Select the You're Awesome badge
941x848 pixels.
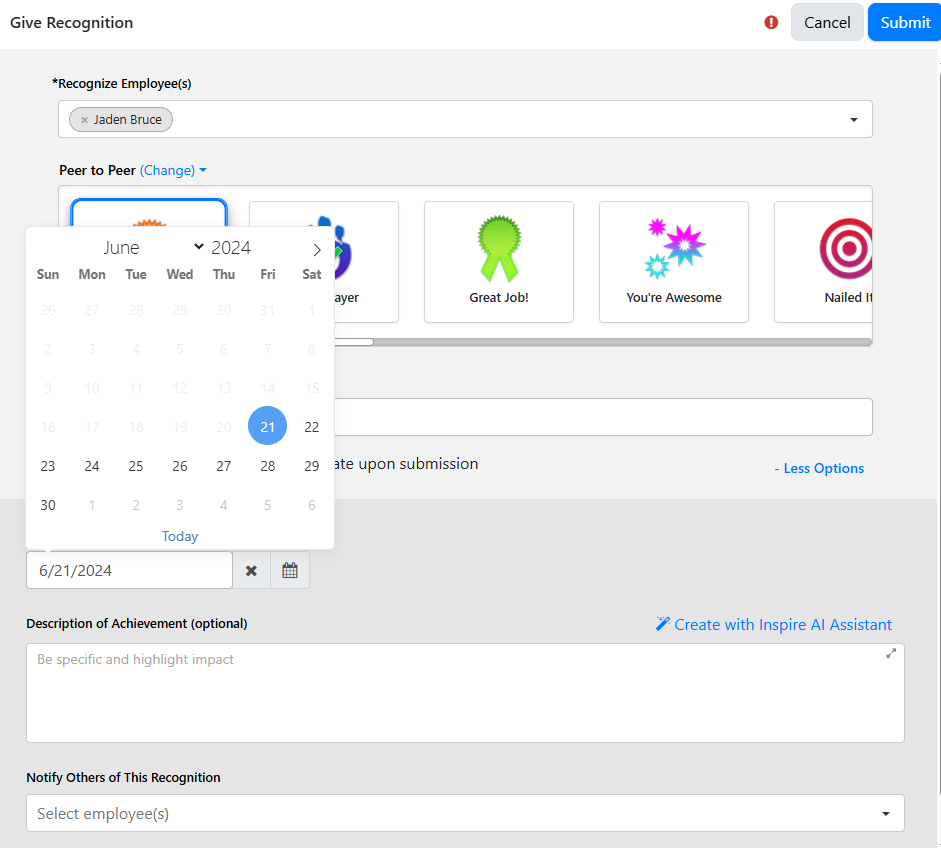click(x=674, y=262)
